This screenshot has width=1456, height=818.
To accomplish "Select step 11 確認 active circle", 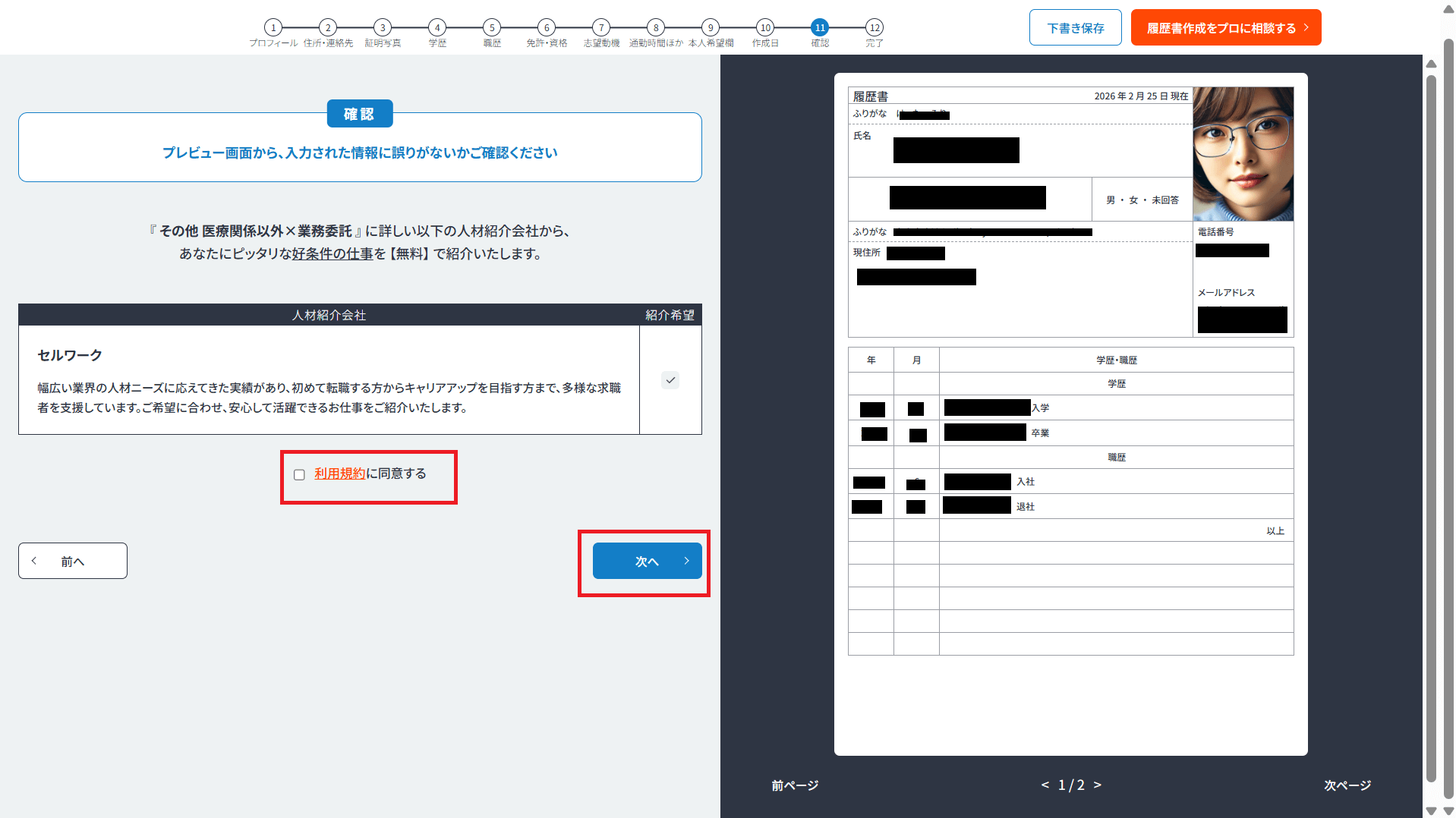I will [820, 28].
